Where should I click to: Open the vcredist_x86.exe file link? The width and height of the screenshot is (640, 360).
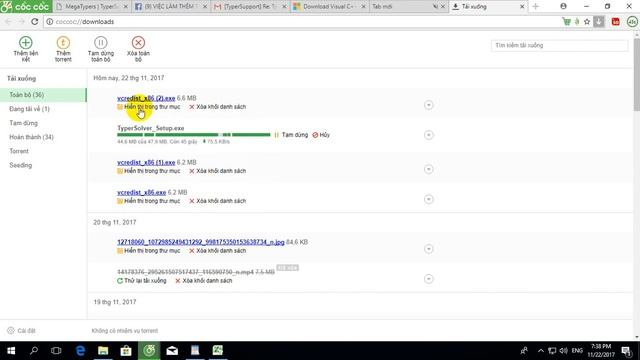click(x=142, y=192)
